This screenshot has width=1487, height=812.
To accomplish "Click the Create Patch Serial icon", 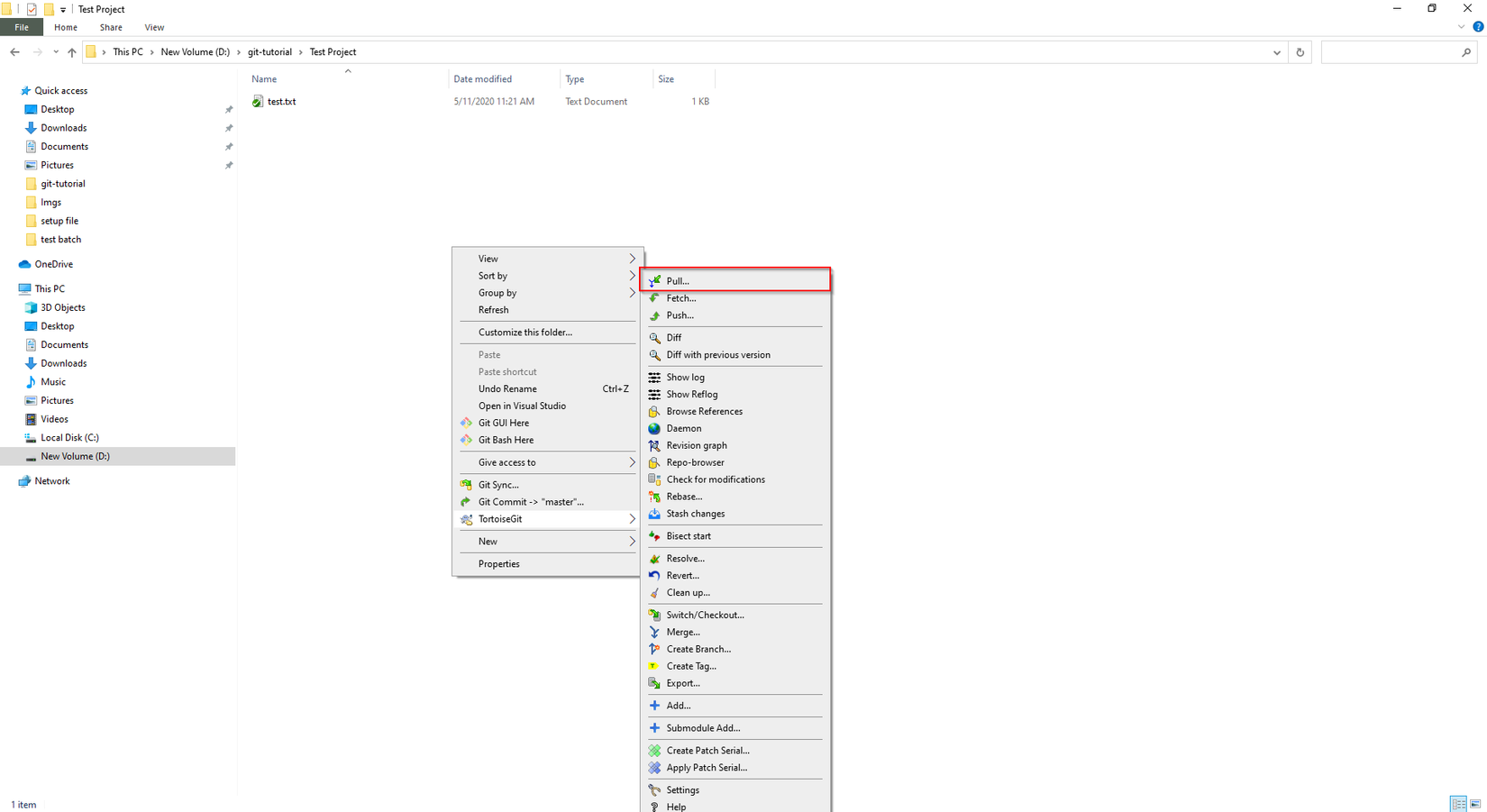I will 655,751.
